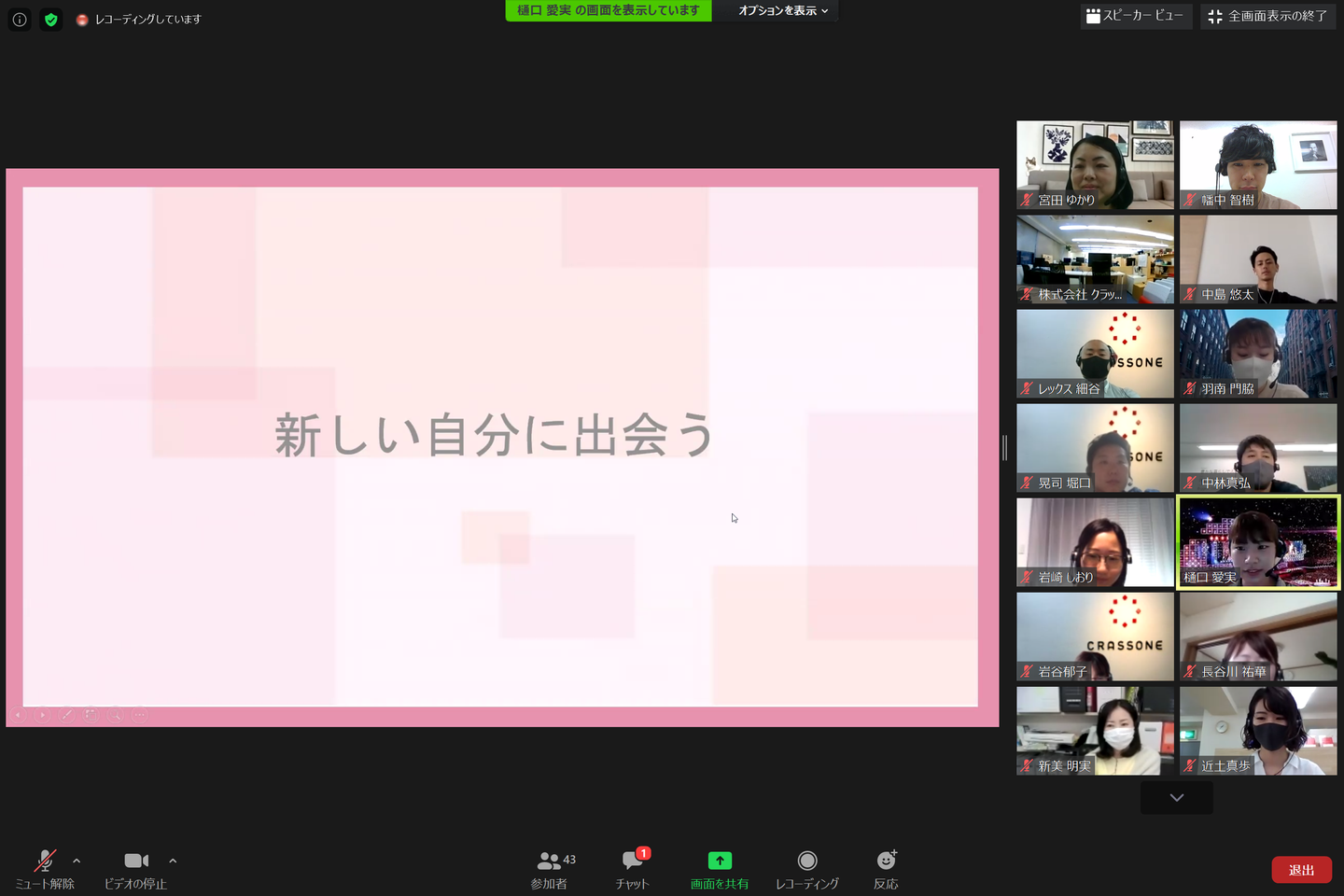Show more participants with the down chevron
The height and width of the screenshot is (896, 1344).
click(1177, 798)
